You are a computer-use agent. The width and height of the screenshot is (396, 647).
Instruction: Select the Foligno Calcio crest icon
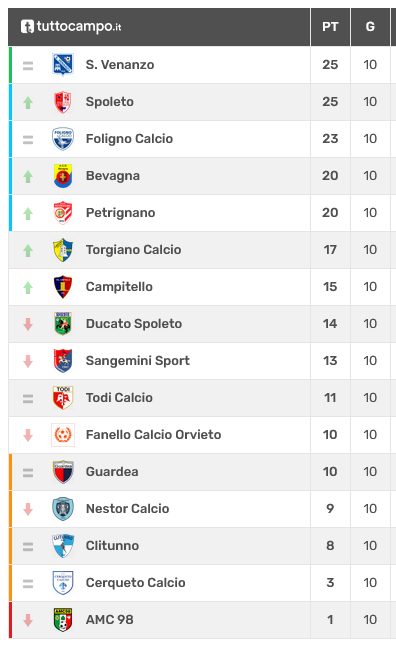(63, 139)
